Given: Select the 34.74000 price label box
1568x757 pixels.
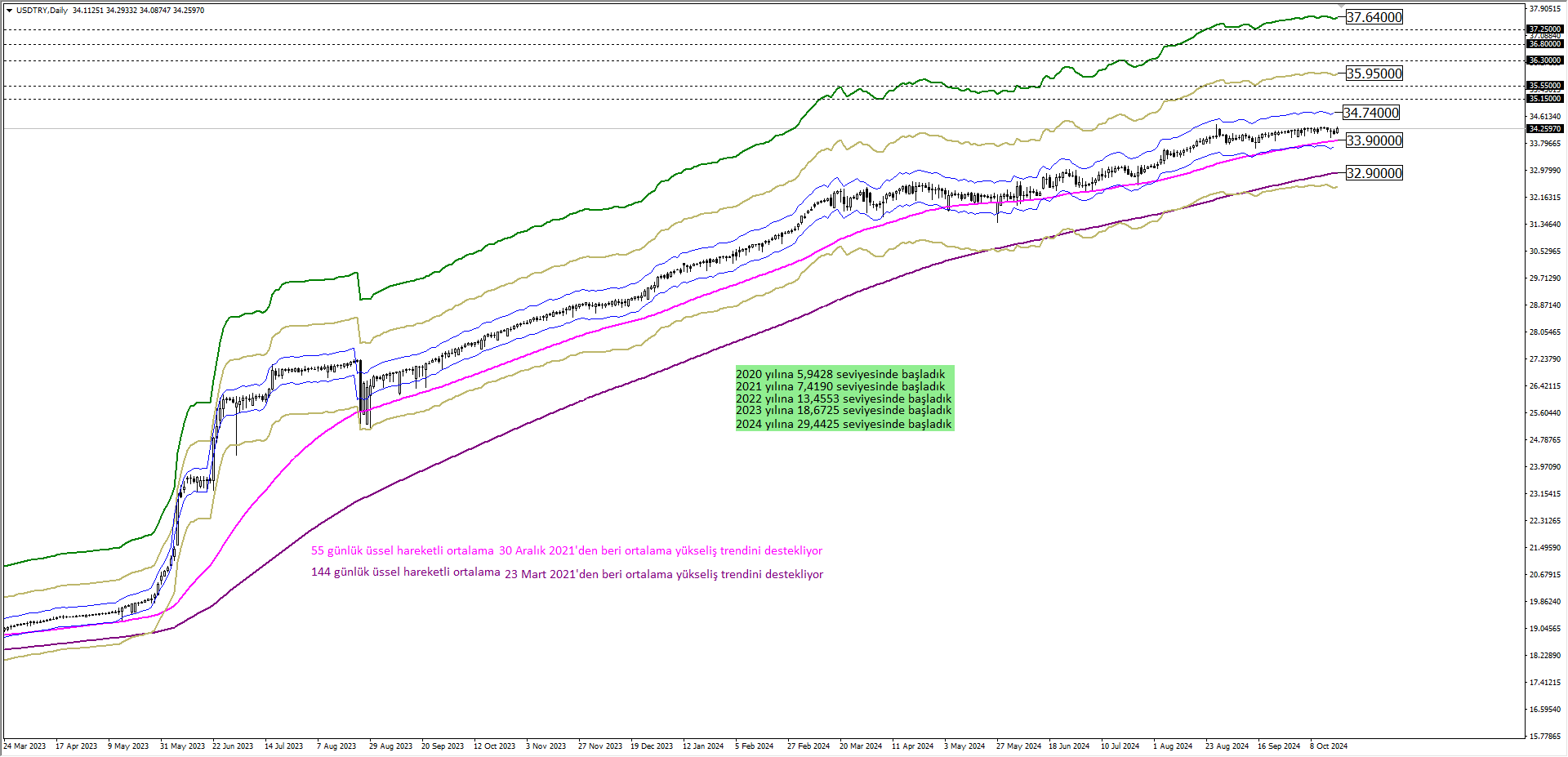Looking at the screenshot, I should pos(1371,113).
